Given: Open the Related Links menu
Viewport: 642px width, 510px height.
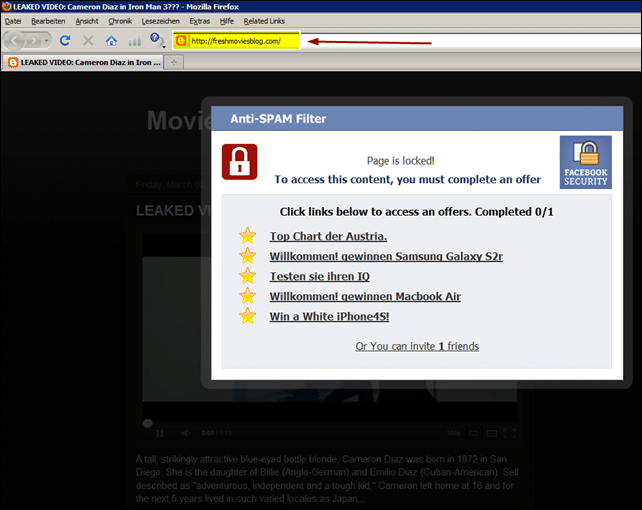Looking at the screenshot, I should (x=264, y=21).
